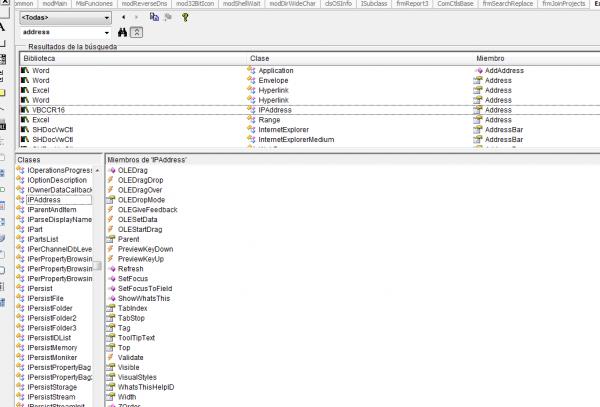
Task: Select the OLEDrag member
Action: click(132, 170)
